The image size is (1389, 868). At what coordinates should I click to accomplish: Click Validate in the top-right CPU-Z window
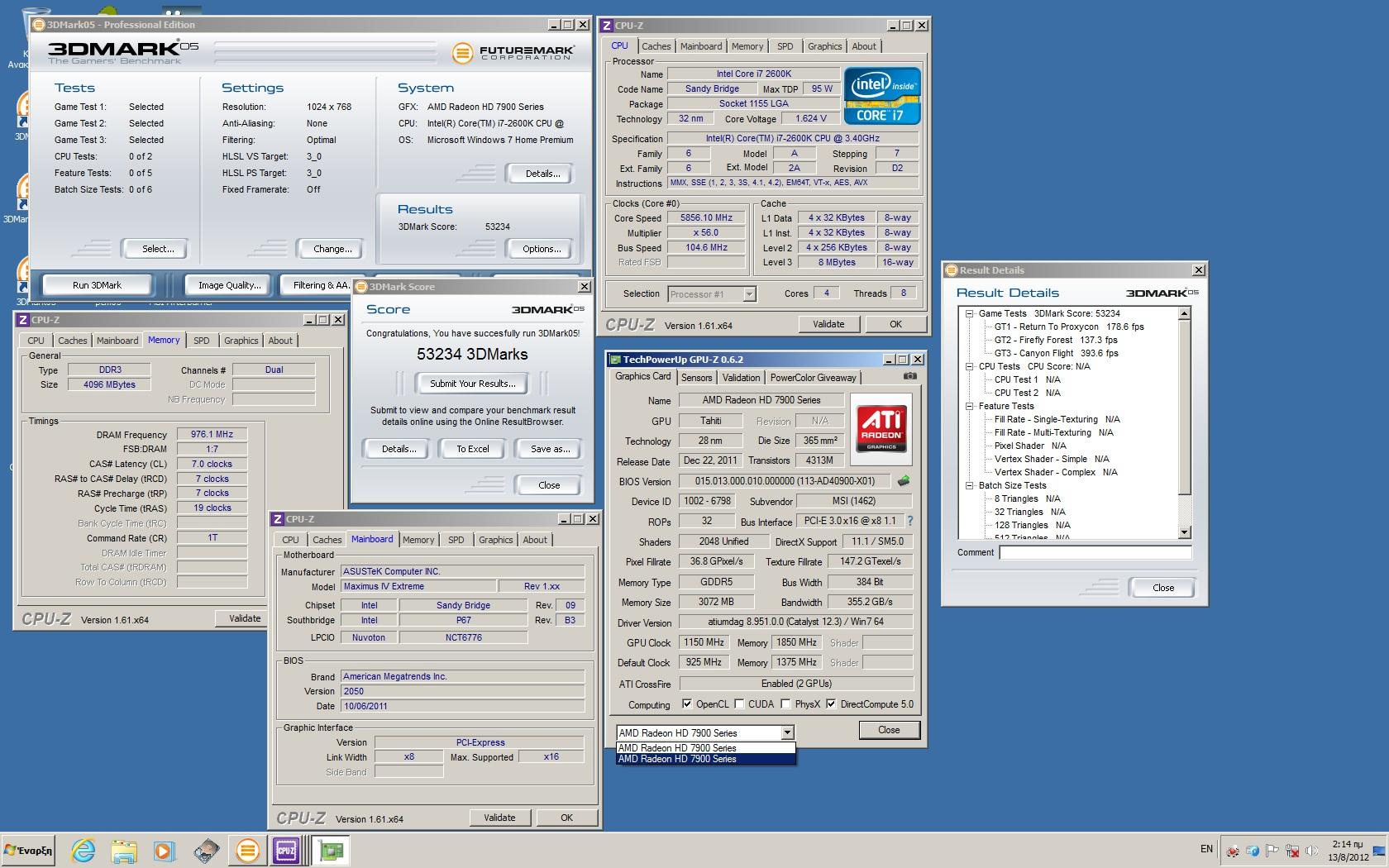tap(828, 324)
